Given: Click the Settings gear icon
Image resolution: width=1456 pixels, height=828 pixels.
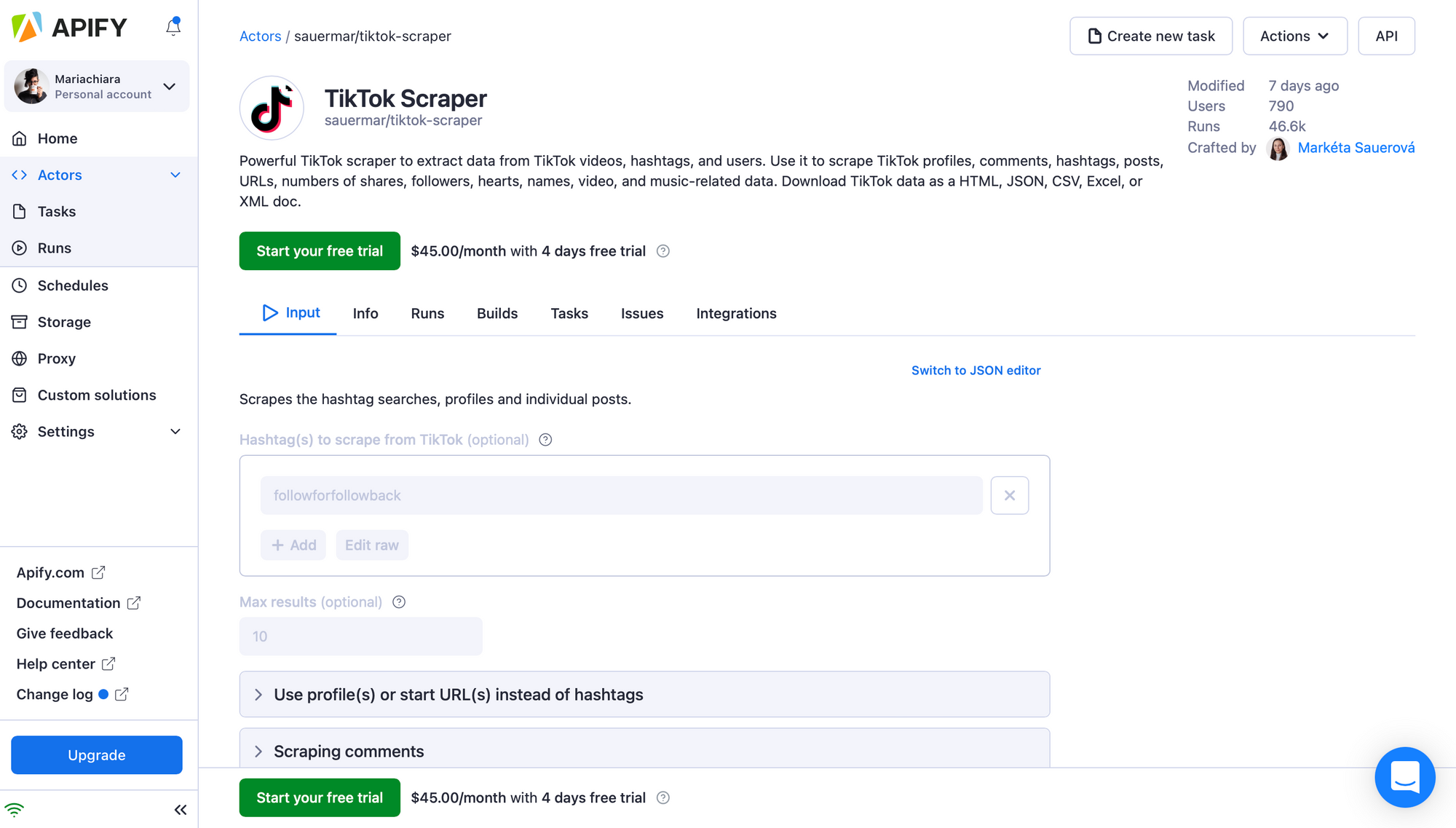Looking at the screenshot, I should pyautogui.click(x=20, y=431).
